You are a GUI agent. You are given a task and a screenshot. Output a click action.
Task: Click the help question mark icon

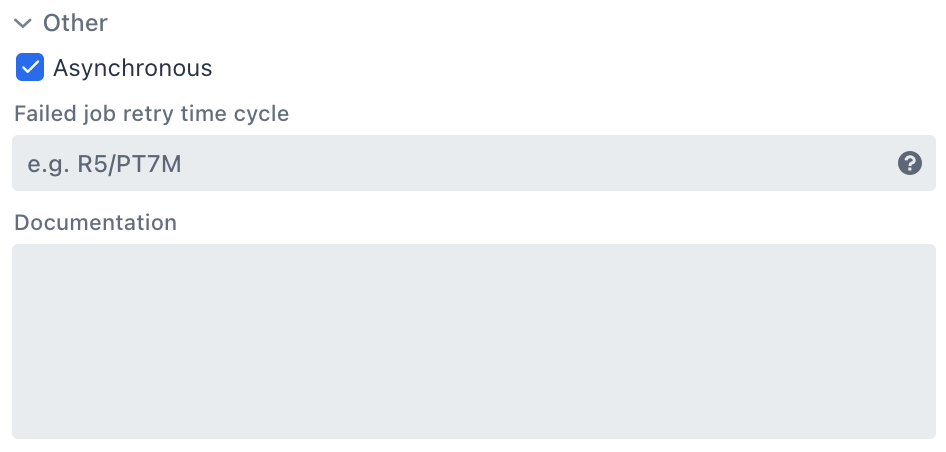909,163
